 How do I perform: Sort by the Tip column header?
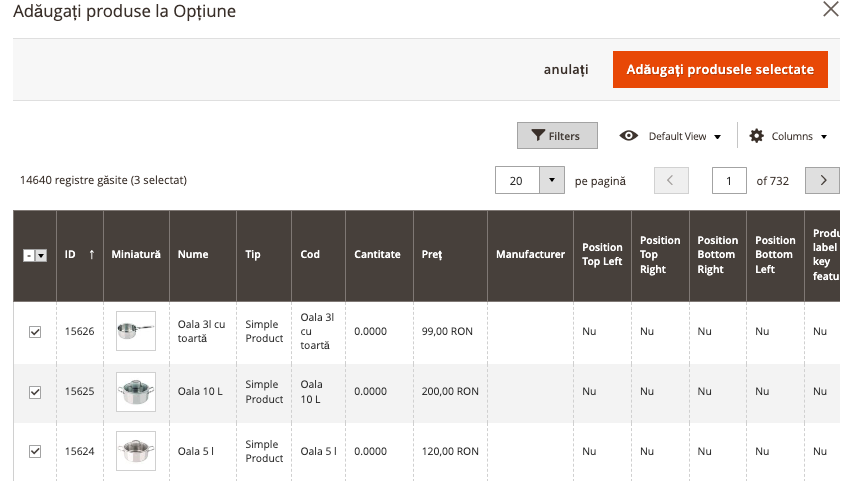coord(264,255)
